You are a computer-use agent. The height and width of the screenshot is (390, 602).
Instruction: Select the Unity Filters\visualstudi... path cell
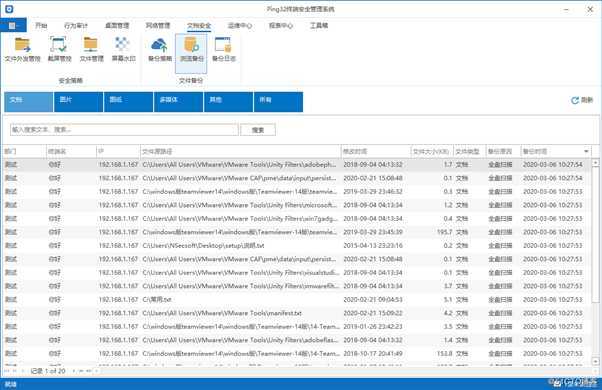tap(241, 273)
